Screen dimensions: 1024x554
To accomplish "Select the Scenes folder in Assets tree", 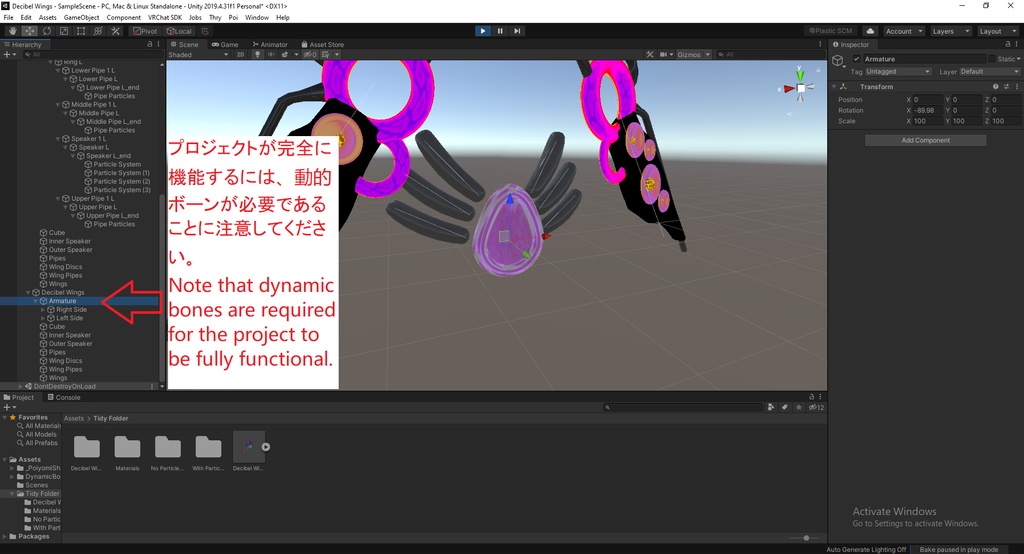I will [37, 485].
